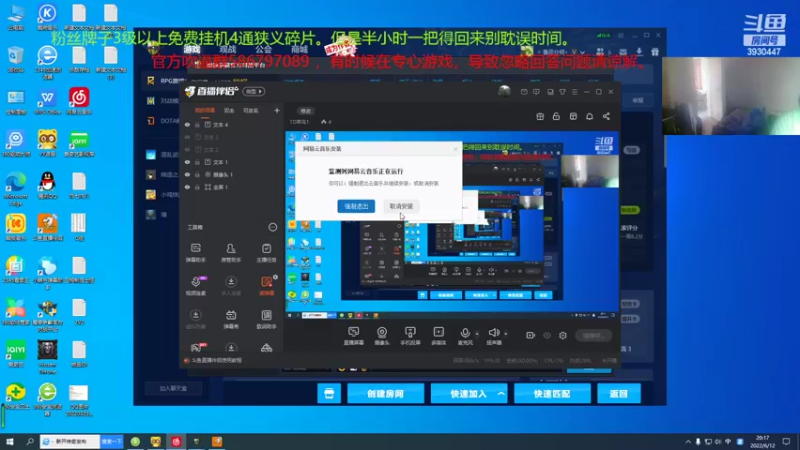
Task: Open the 商城 tab in game platform
Action: (x=299, y=49)
